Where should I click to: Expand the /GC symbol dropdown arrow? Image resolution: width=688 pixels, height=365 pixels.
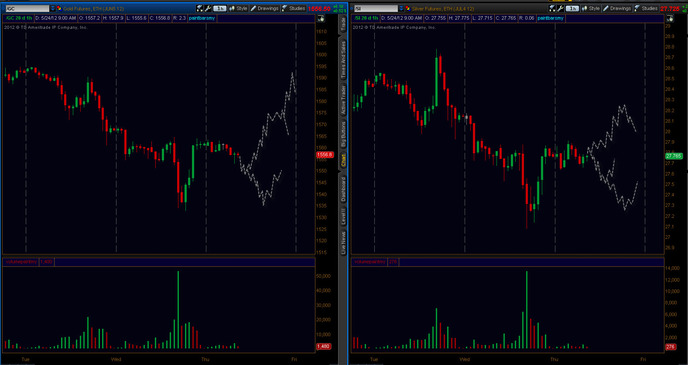coord(53,8)
